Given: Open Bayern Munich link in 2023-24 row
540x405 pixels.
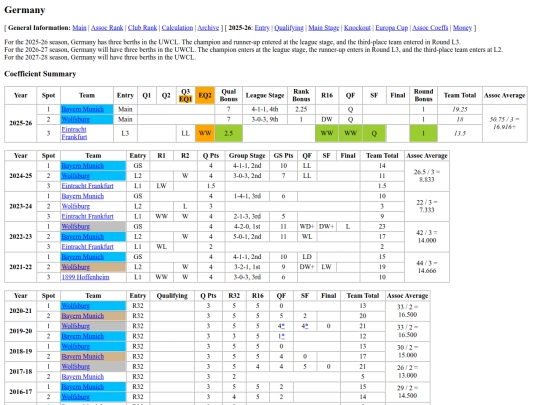Looking at the screenshot, I should click(x=83, y=196).
